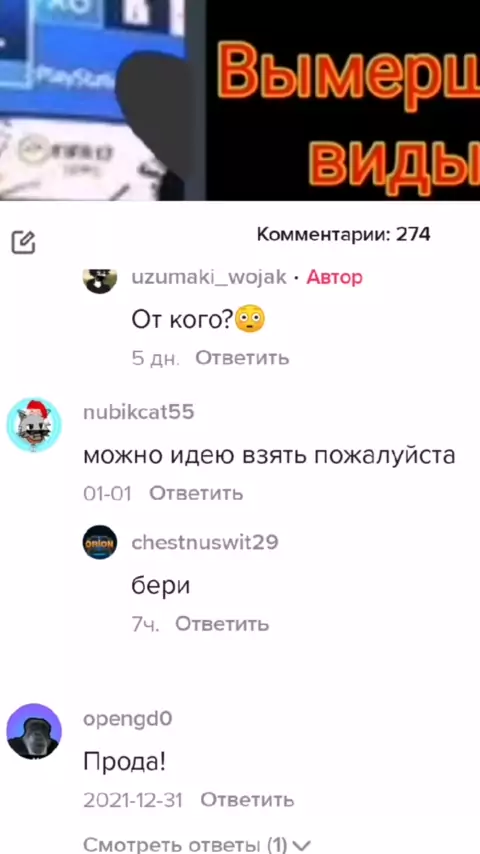Tap the Автор badge label
The width and height of the screenshot is (480, 854).
tap(334, 278)
